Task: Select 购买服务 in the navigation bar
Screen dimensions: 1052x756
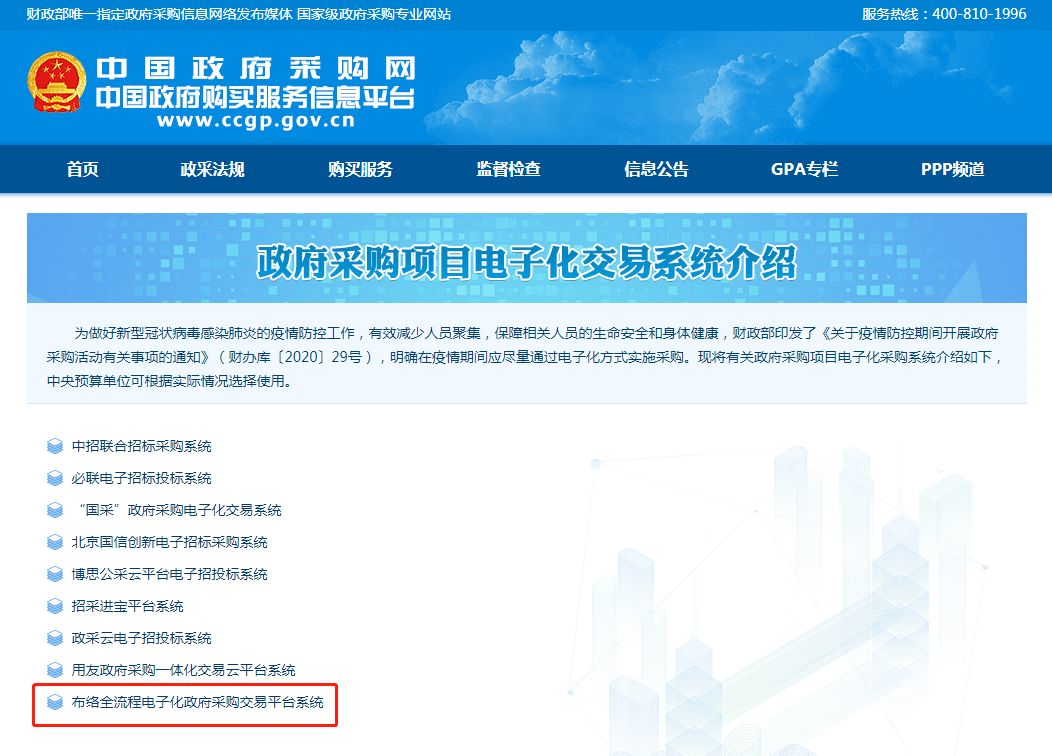Action: click(360, 169)
